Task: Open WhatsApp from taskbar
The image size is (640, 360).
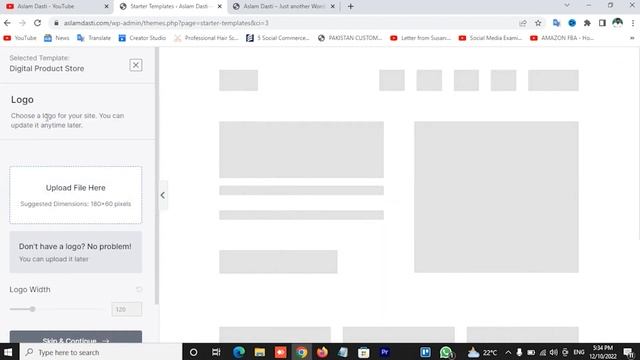Action: pos(446,352)
